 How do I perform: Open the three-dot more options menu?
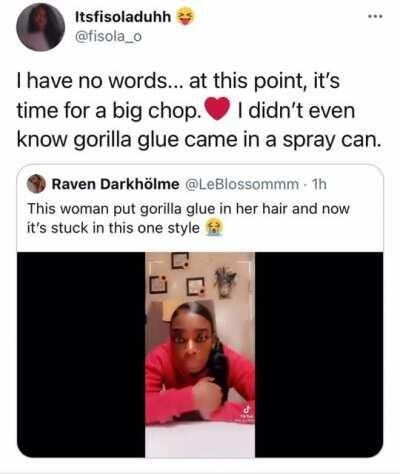tap(376, 16)
